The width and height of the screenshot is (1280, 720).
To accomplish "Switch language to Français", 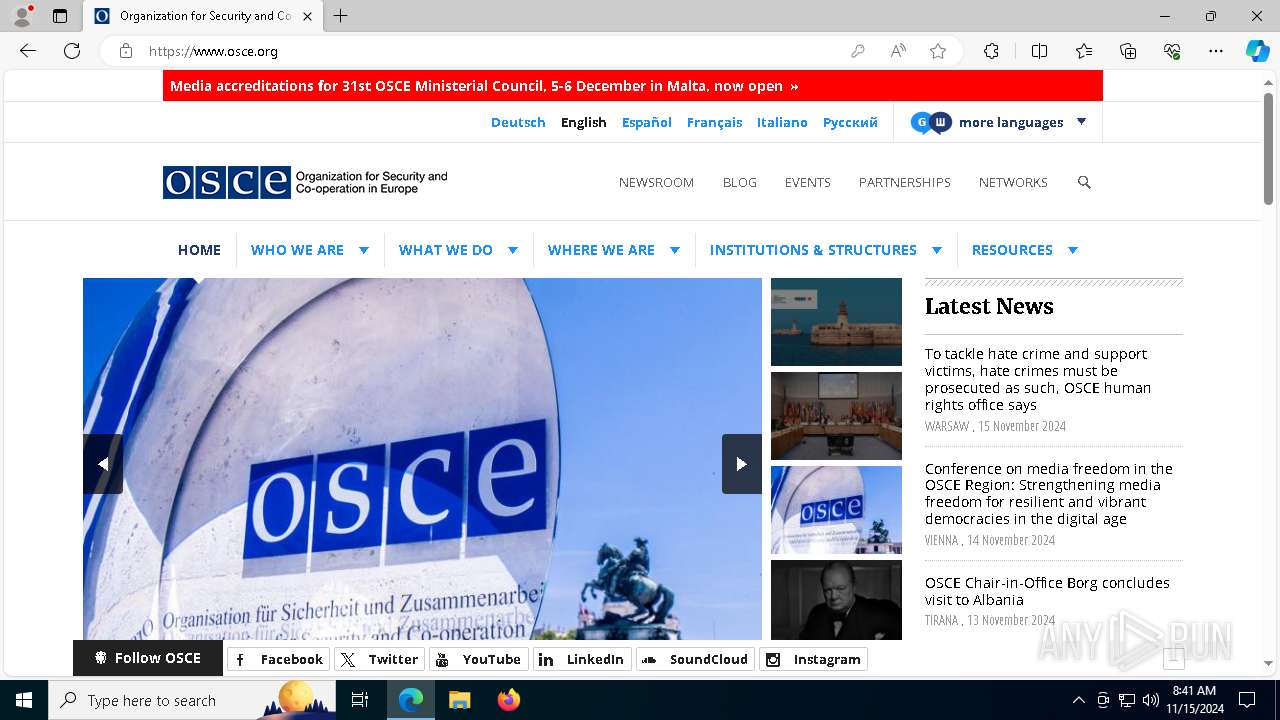I will point(714,122).
